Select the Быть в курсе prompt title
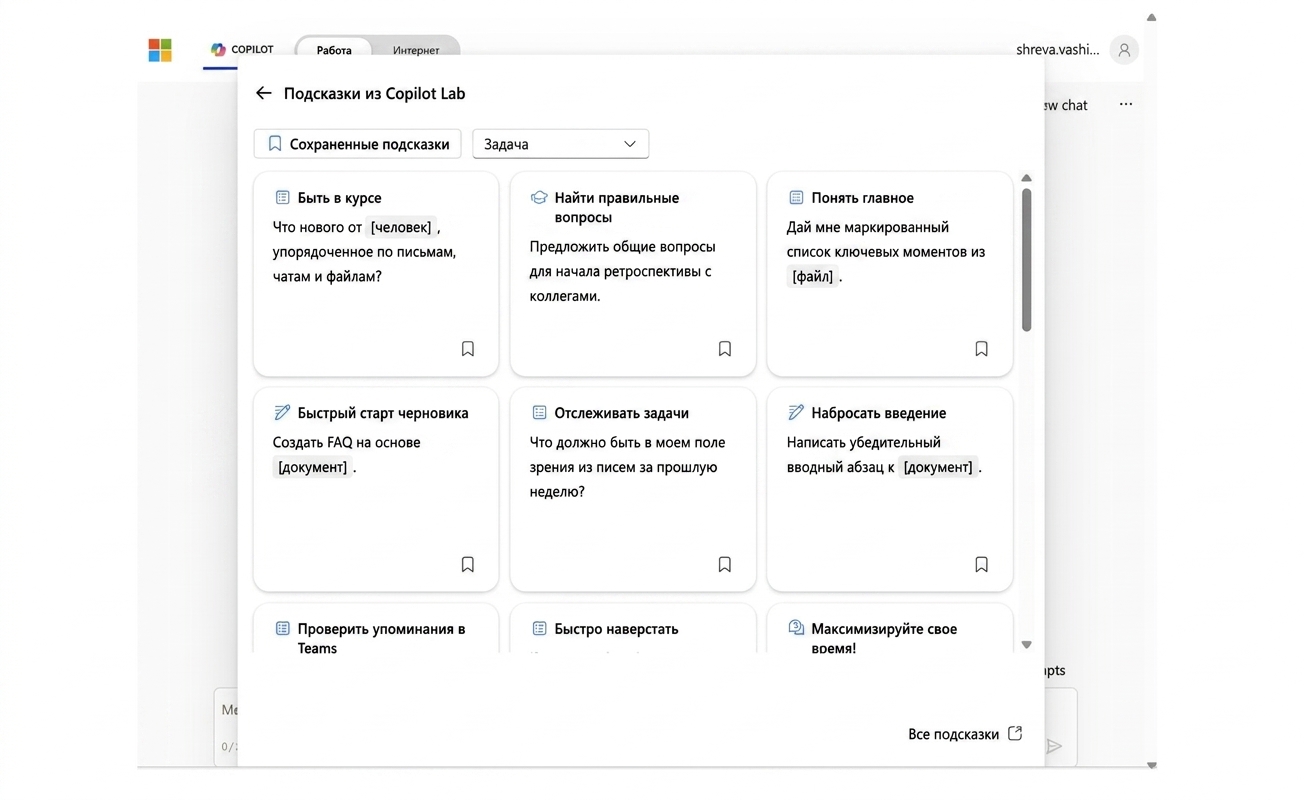The image size is (1304, 800). click(339, 198)
